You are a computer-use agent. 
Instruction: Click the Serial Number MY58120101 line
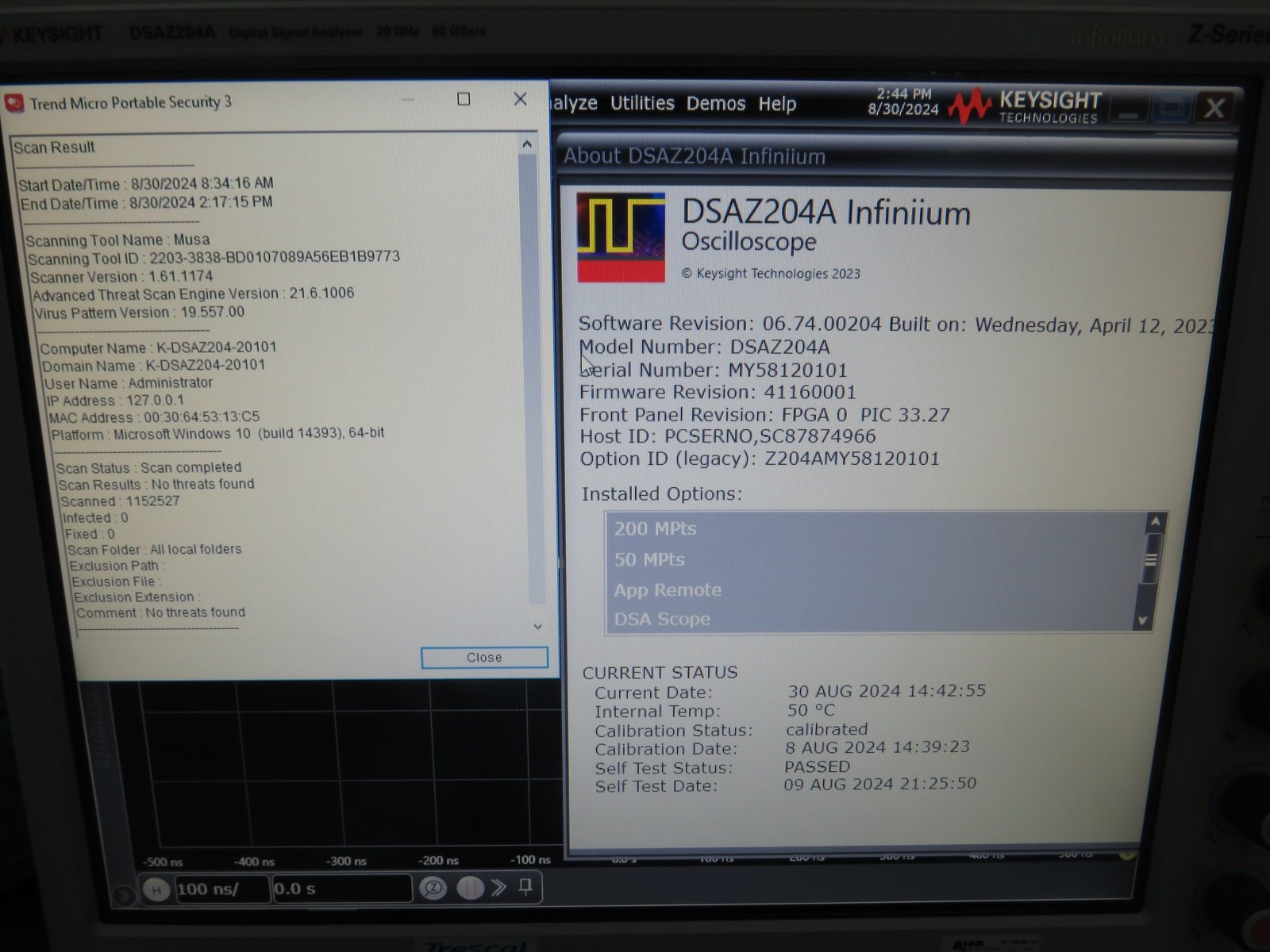[713, 370]
